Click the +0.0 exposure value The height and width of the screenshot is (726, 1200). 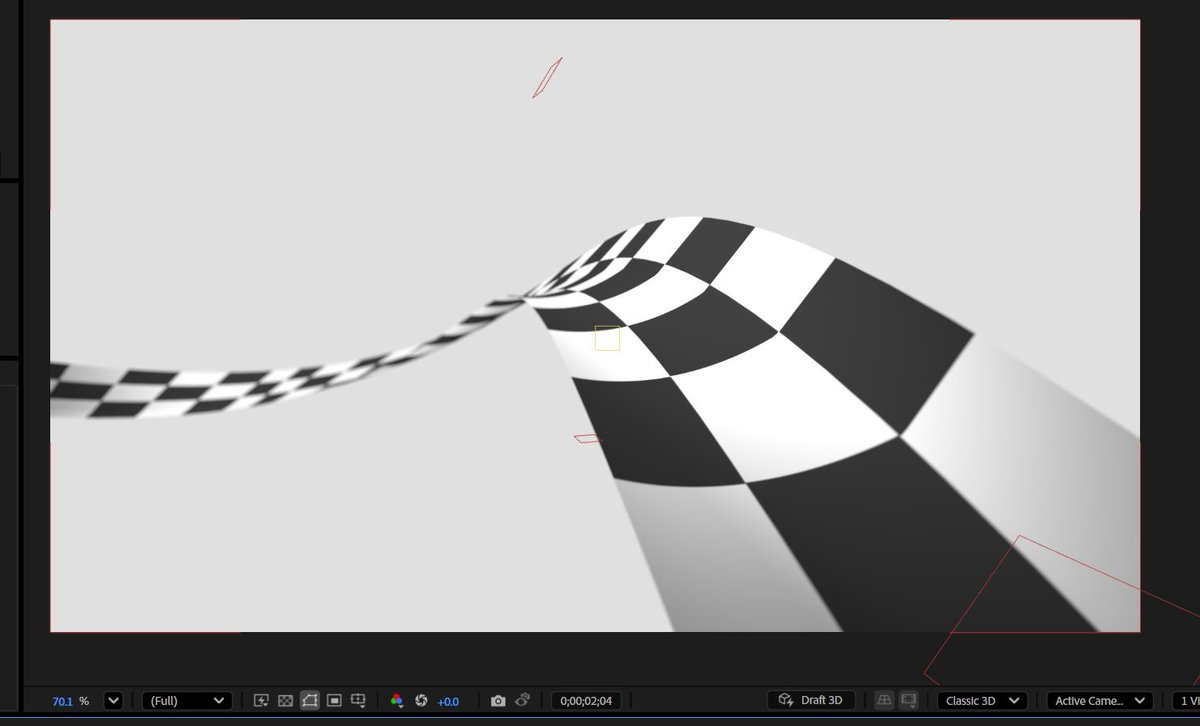448,702
